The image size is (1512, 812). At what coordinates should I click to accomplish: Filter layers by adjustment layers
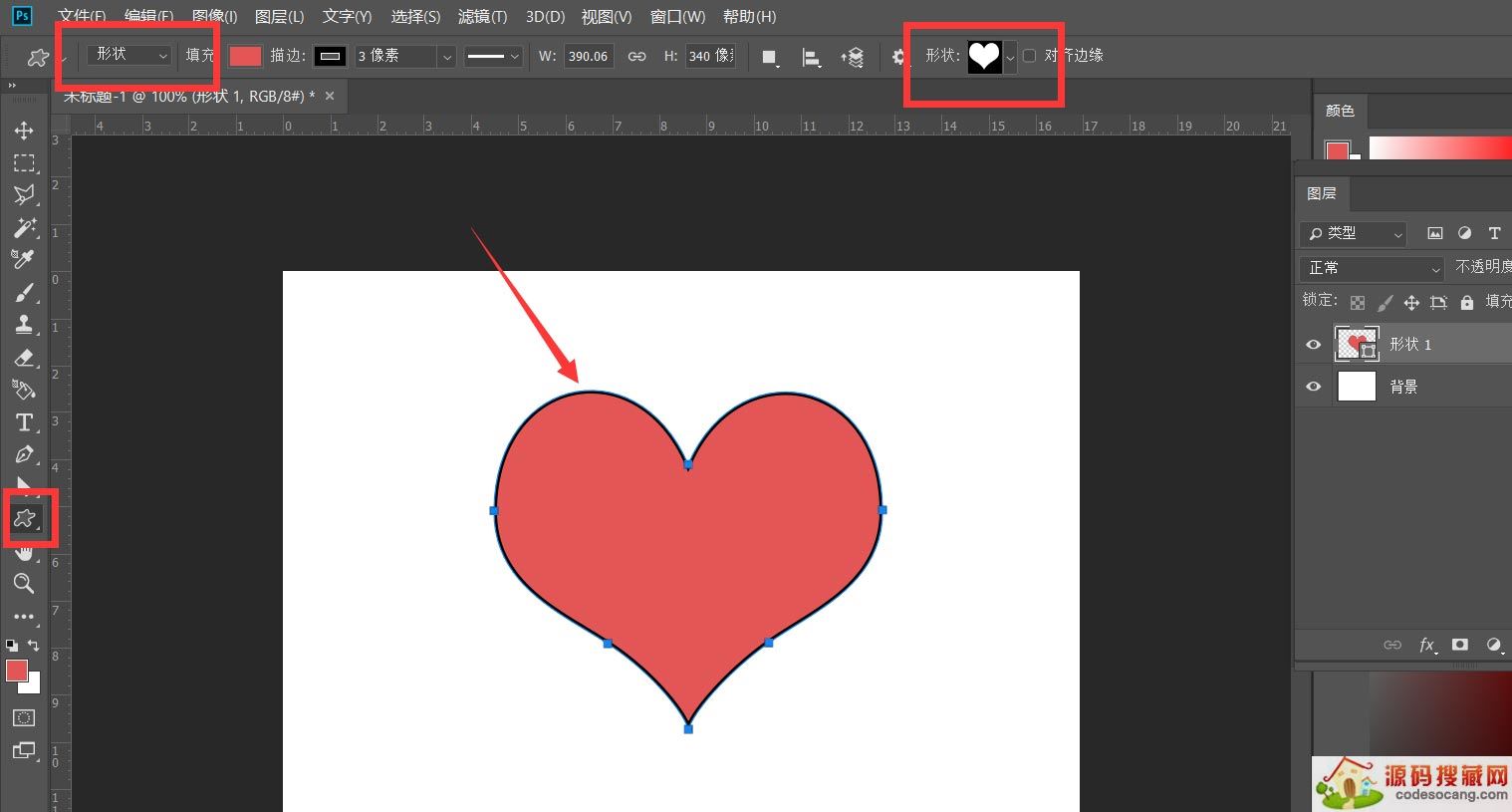pos(1464,233)
